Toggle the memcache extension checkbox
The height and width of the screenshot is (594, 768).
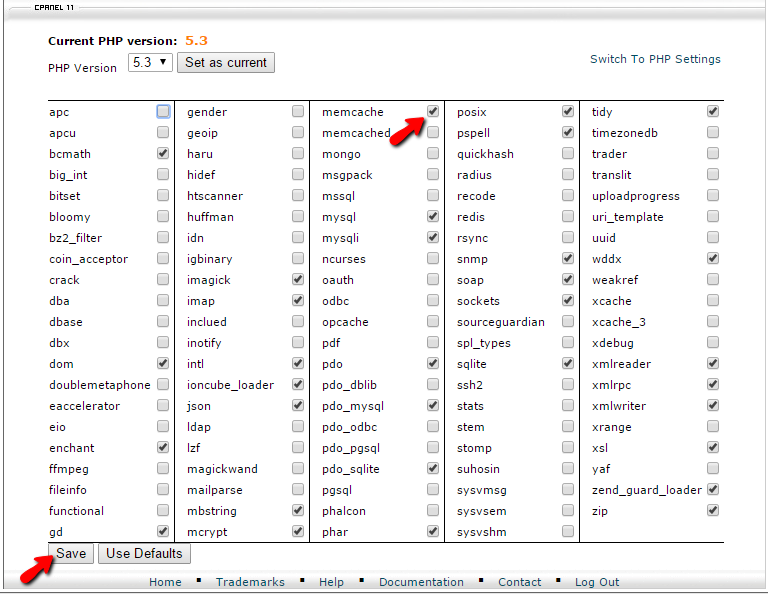(433, 112)
